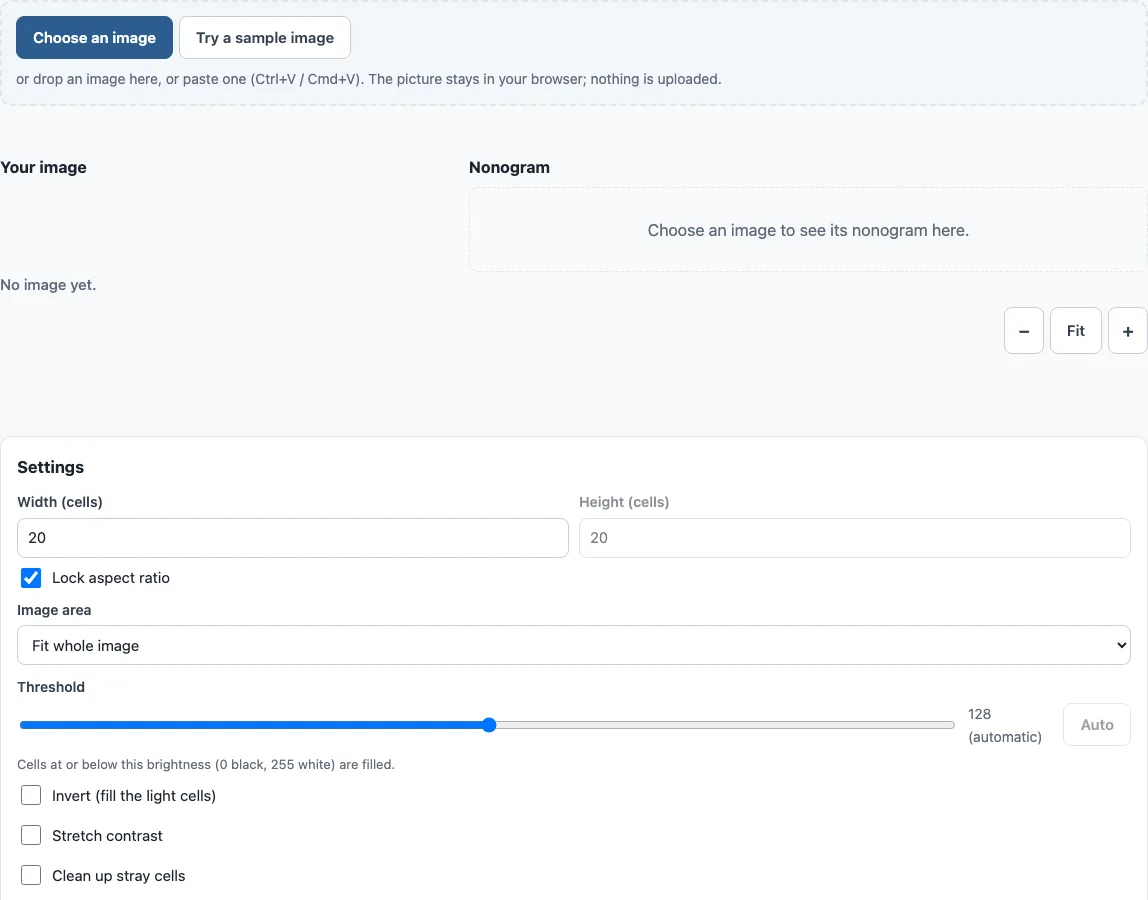Click the '128 (automatic)' threshold value
Image resolution: width=1148 pixels, height=900 pixels.
pyautogui.click(x=1004, y=725)
